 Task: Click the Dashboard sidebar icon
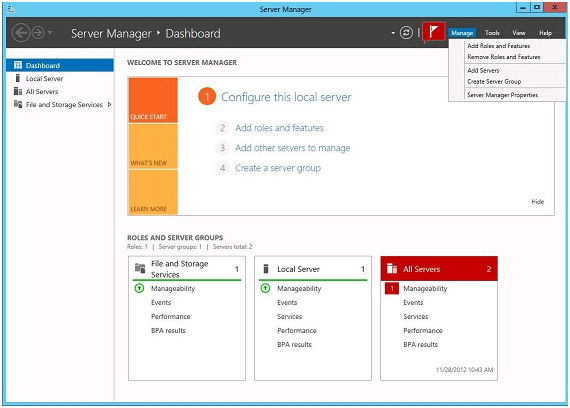[x=18, y=65]
